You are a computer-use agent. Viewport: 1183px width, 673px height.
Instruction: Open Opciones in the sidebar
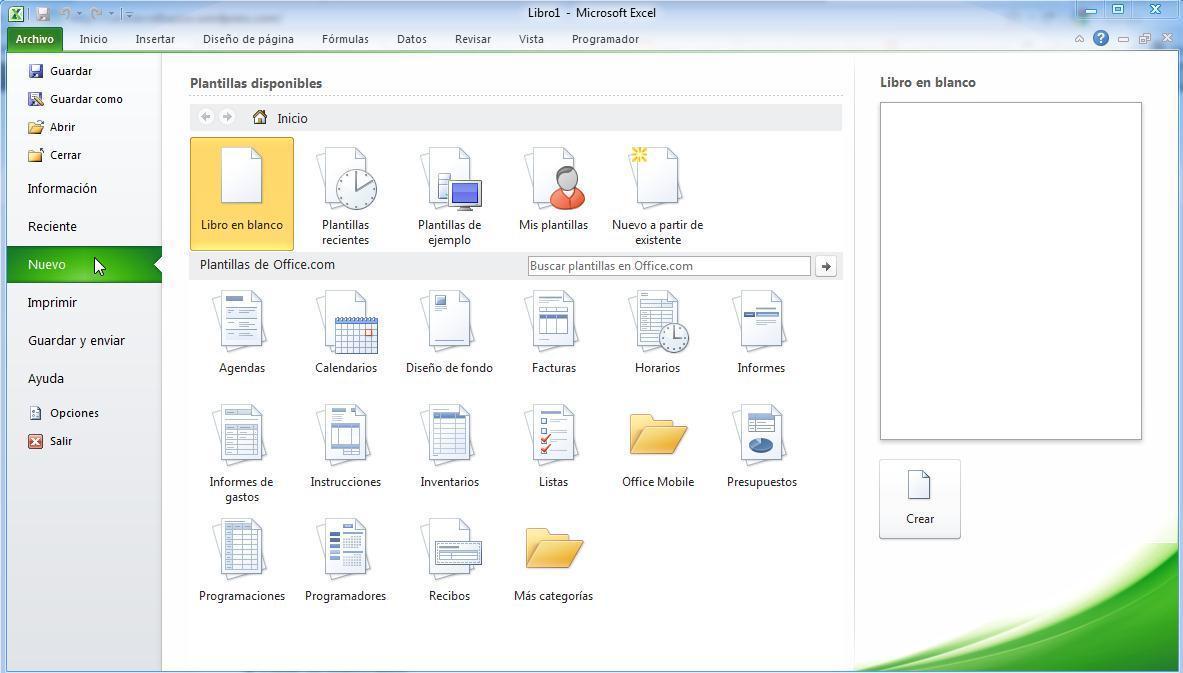point(63,413)
